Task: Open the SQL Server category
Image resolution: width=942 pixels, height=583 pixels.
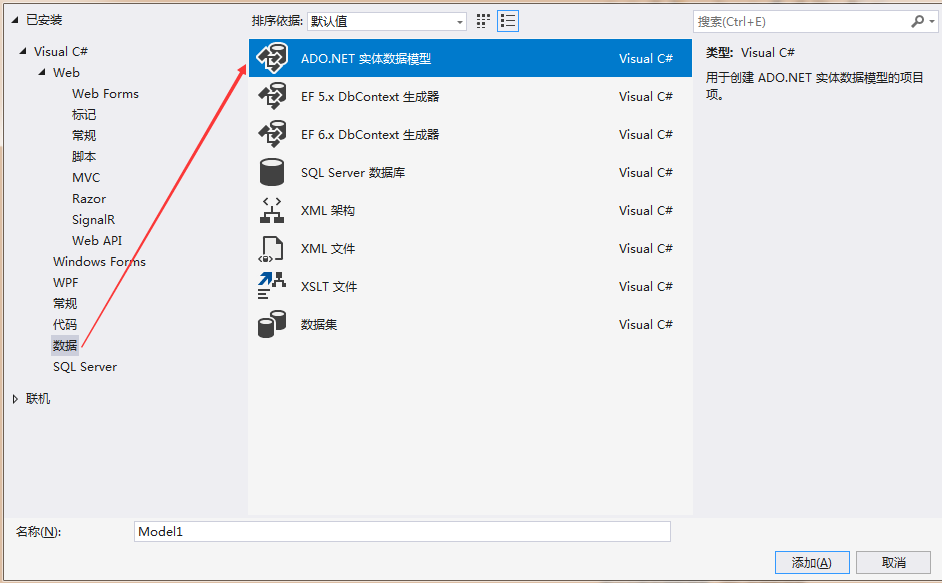Action: coord(85,366)
